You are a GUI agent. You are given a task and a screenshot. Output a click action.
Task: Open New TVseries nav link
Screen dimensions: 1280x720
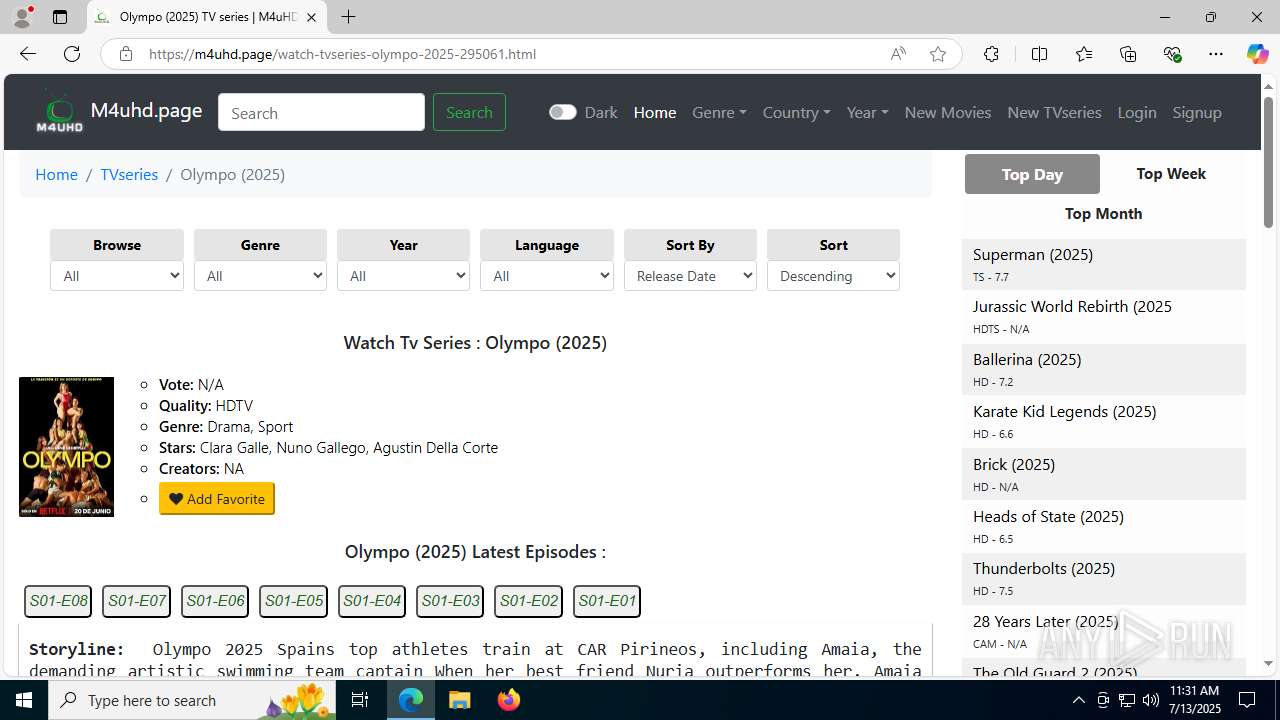point(1054,112)
